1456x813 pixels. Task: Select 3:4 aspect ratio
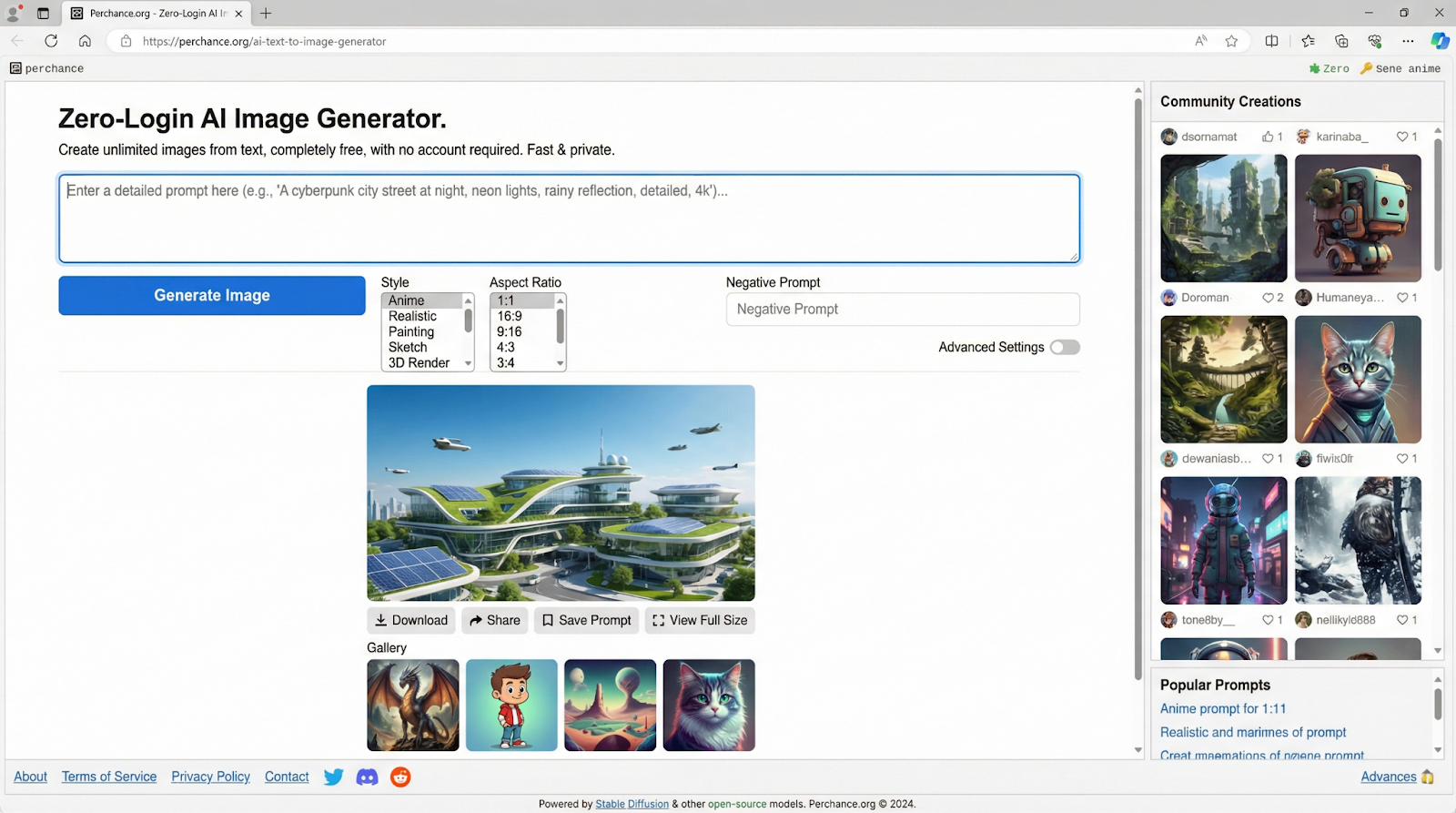tap(522, 362)
